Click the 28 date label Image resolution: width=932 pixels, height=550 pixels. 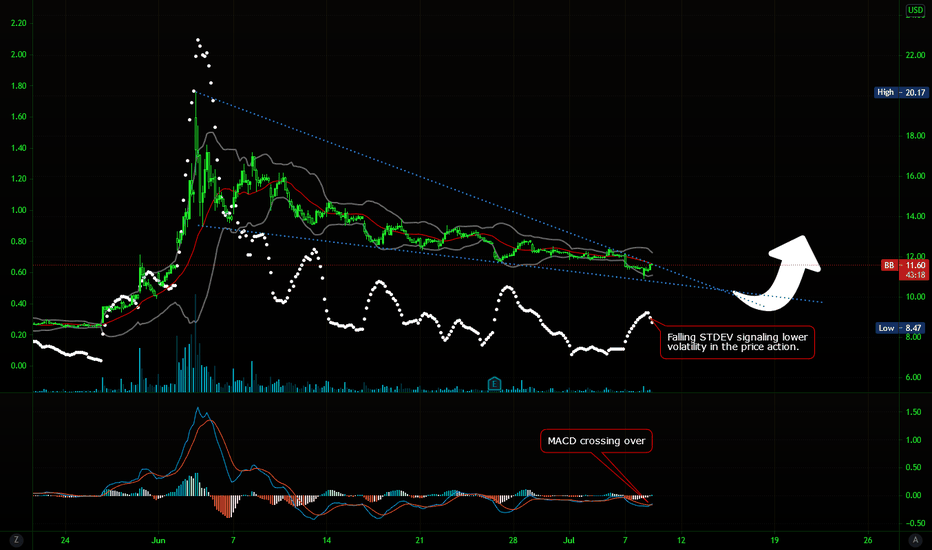click(513, 540)
